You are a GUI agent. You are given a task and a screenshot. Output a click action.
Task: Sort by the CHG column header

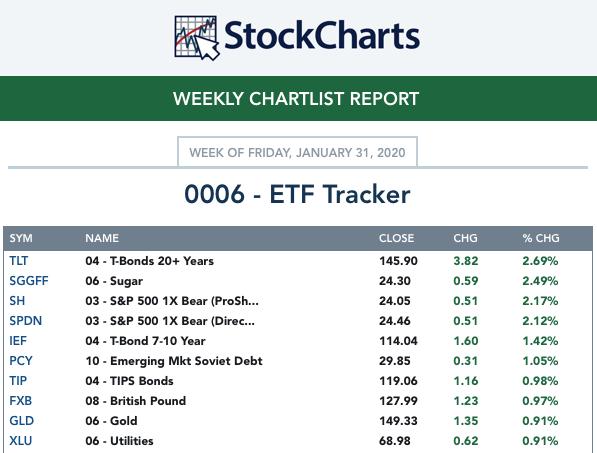(465, 238)
